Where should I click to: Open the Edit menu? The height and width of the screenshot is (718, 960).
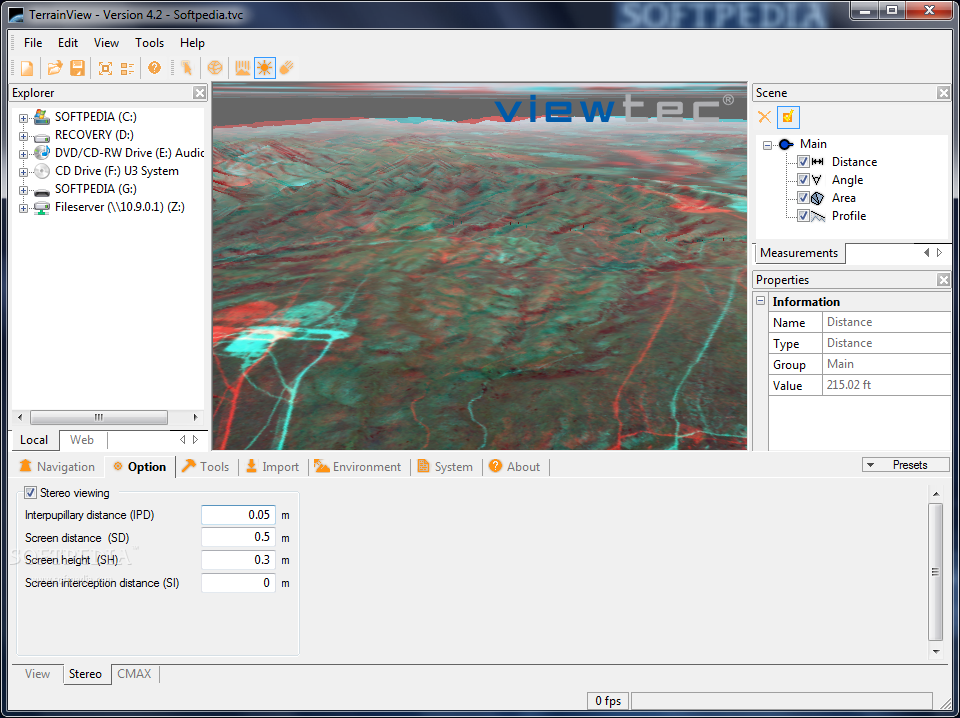coord(68,43)
